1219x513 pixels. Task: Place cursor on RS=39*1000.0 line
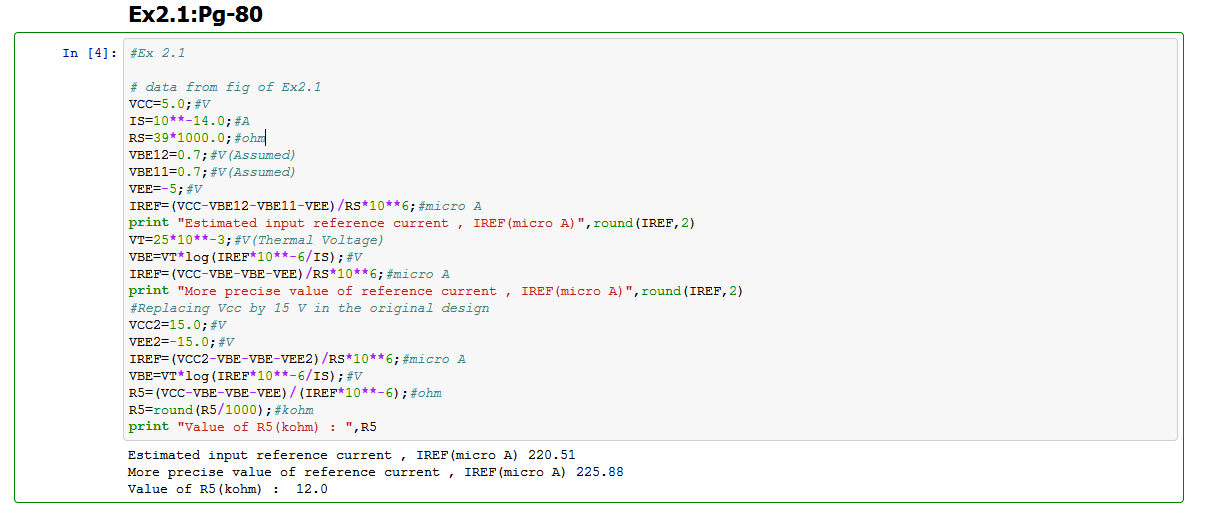[x=196, y=138]
